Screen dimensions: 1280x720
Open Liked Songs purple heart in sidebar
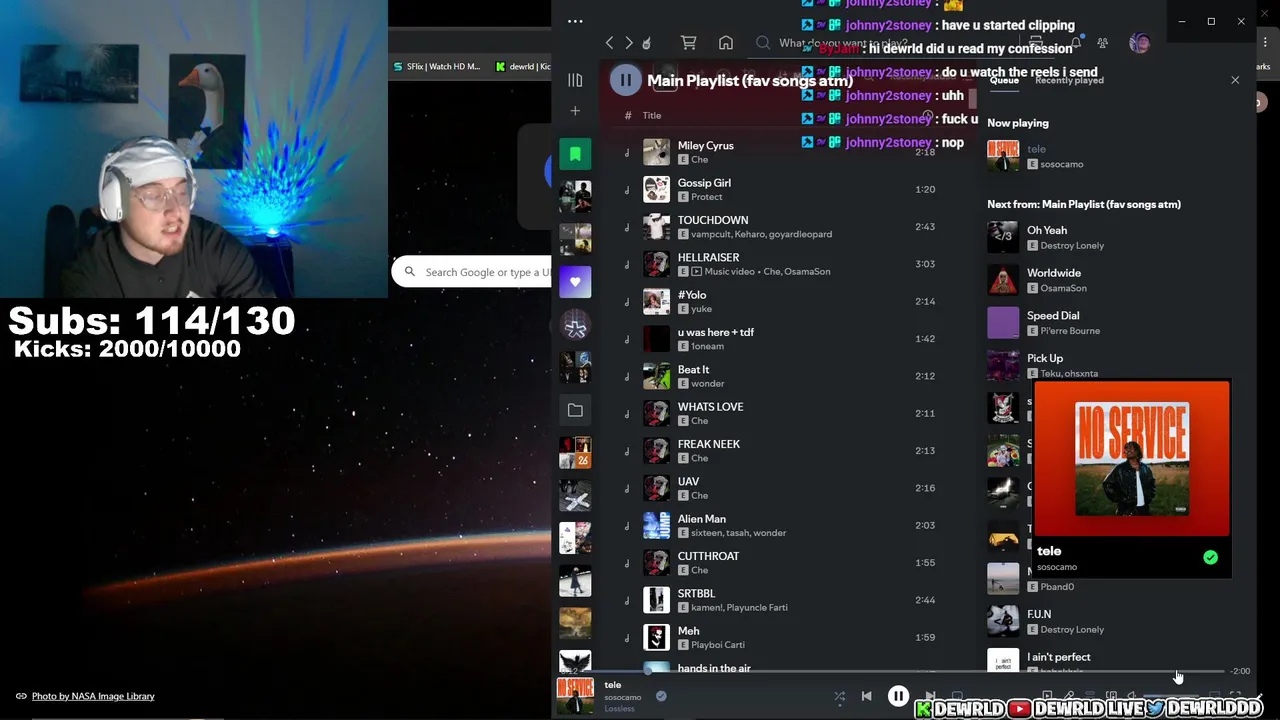click(575, 282)
